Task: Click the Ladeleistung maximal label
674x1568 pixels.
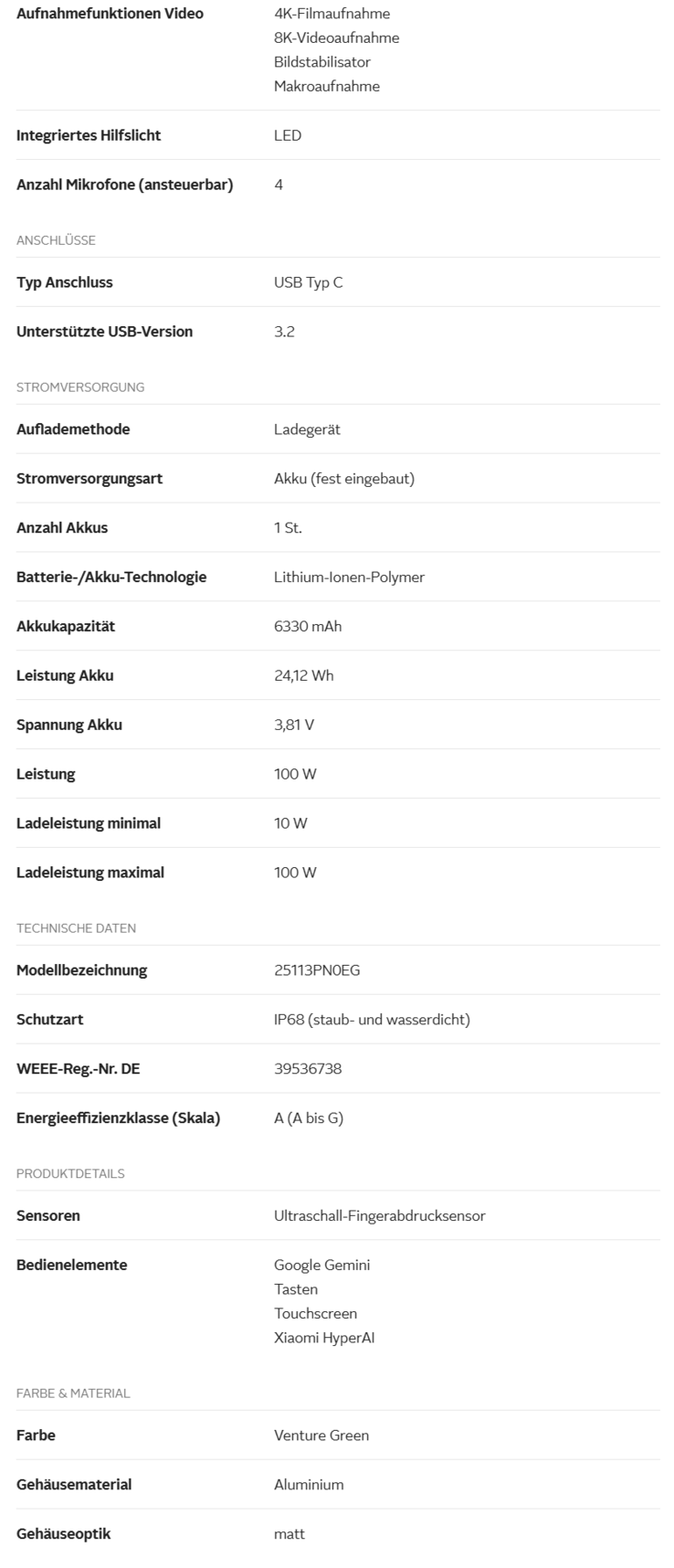Action: click(x=89, y=873)
